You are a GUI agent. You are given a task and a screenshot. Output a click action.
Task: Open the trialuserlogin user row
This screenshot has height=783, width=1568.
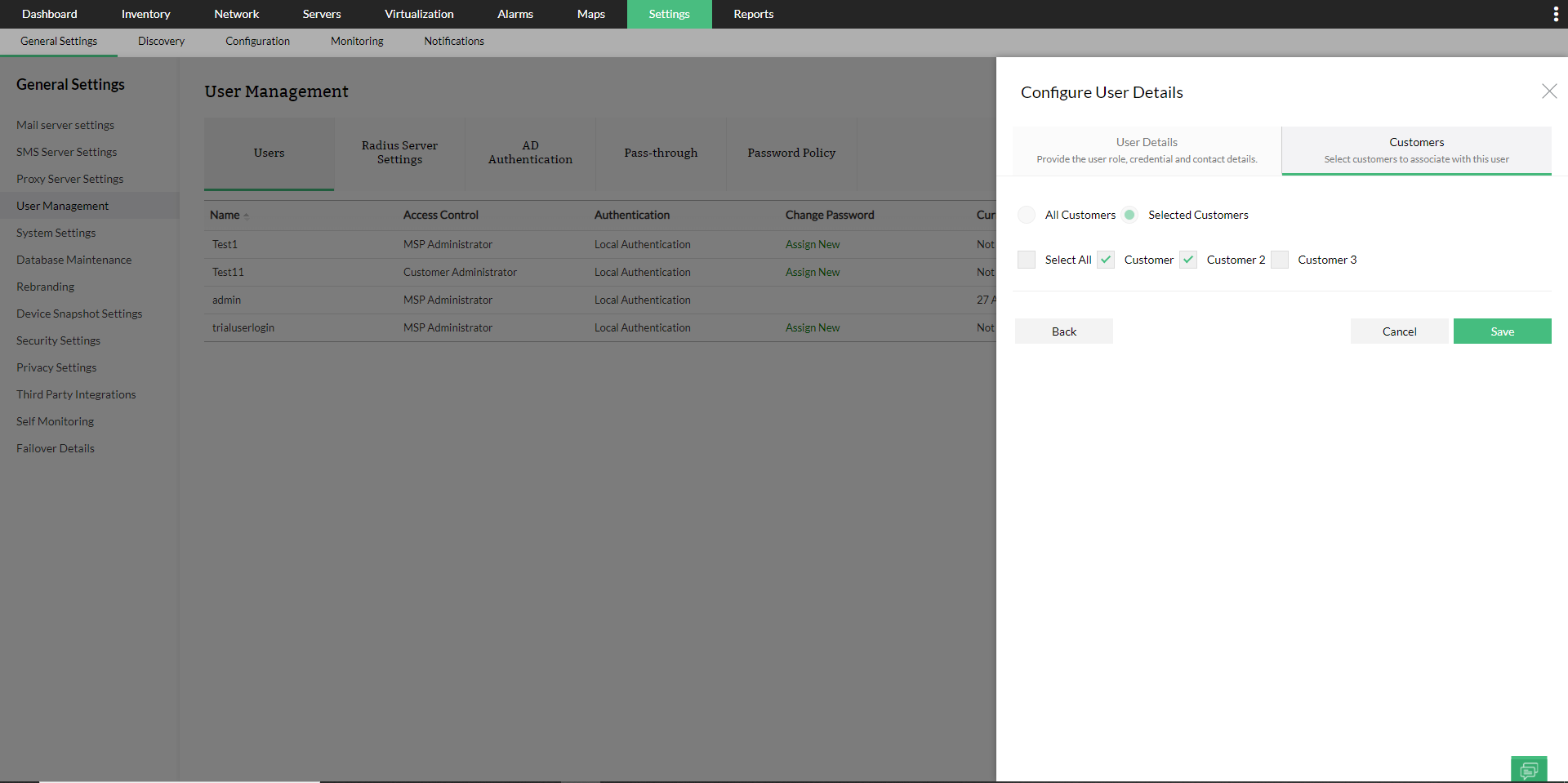click(x=600, y=327)
